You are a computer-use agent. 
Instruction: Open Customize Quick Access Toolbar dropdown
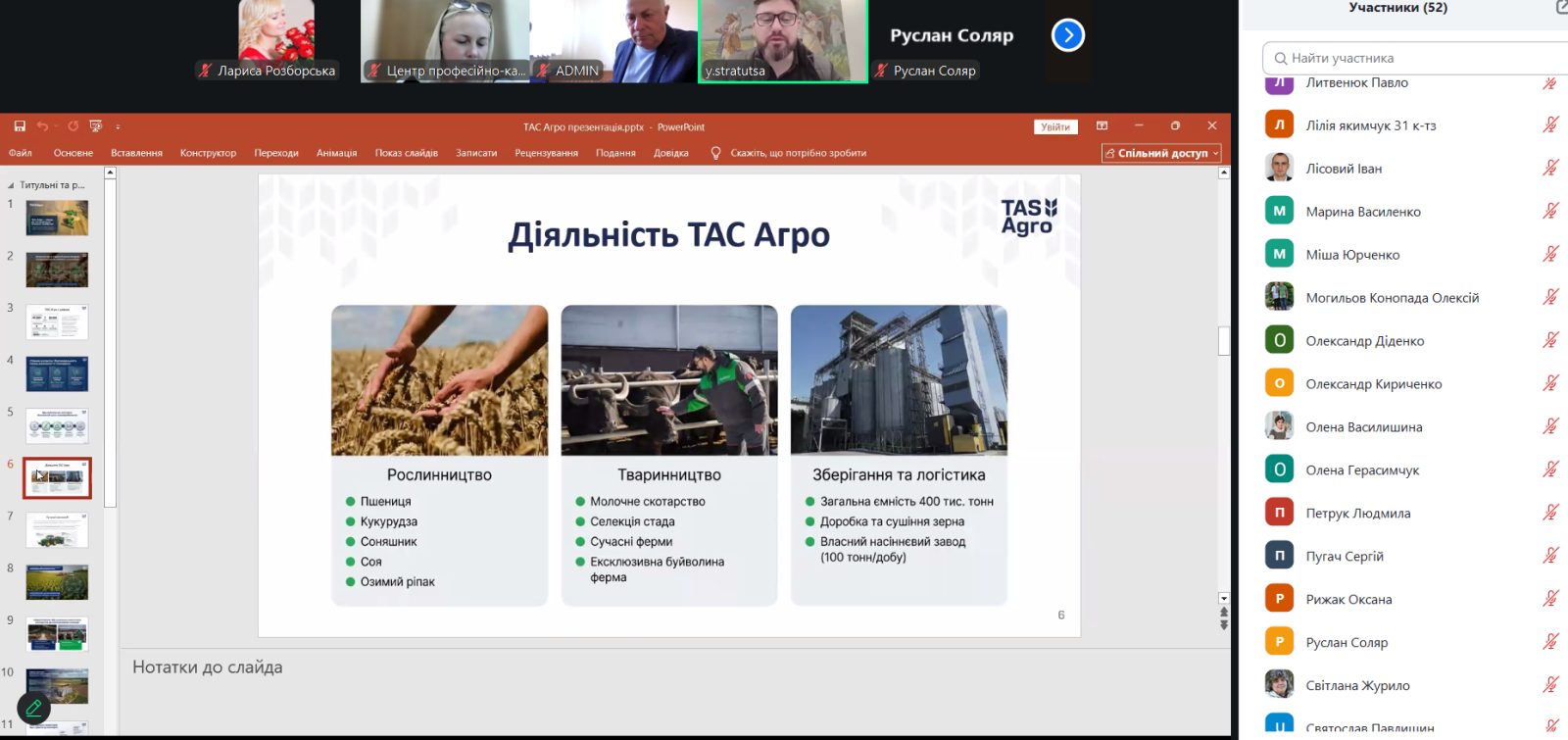(118, 126)
